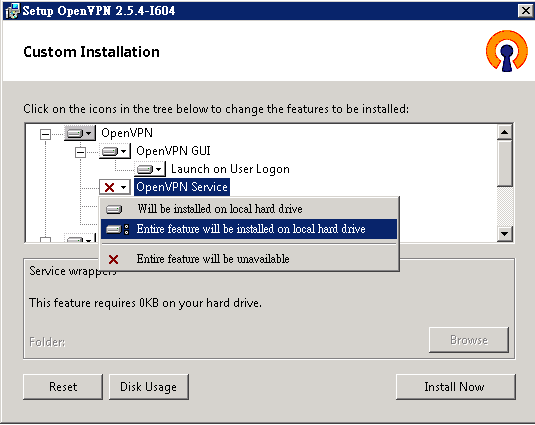
Task: Select the OpenVPN Service tree item label
Action: pyautogui.click(x=182, y=187)
